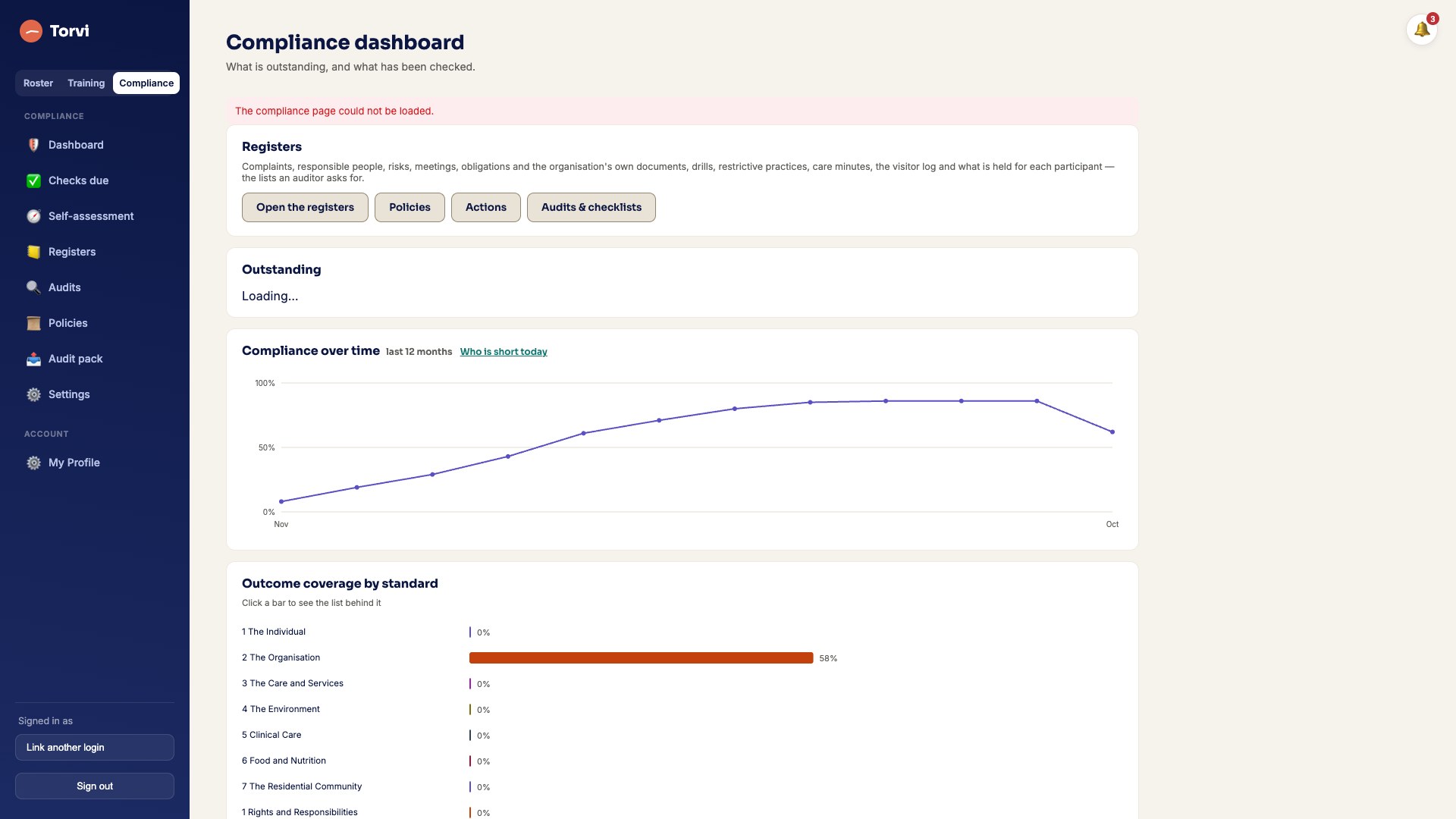Viewport: 1456px width, 819px height.
Task: Open My Profile page
Action: tap(95, 463)
